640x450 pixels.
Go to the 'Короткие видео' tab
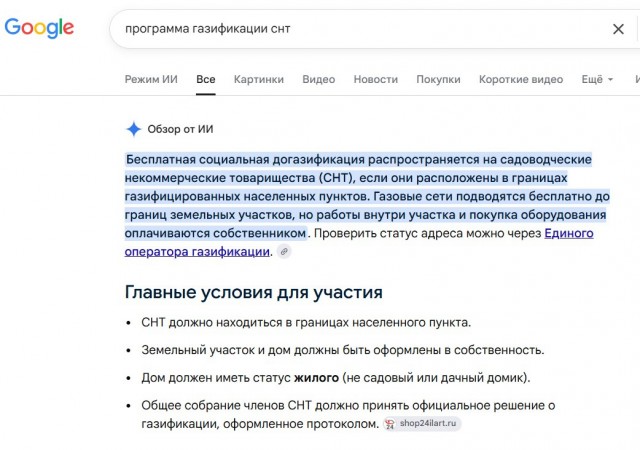[x=521, y=79]
